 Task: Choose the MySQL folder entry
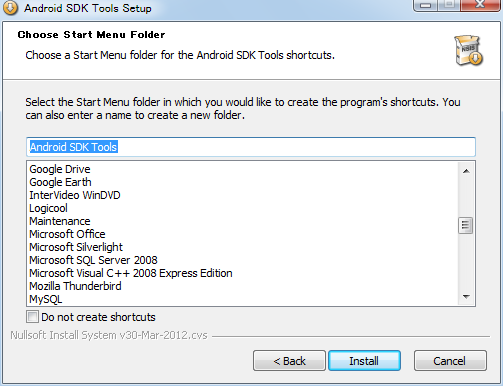46,299
